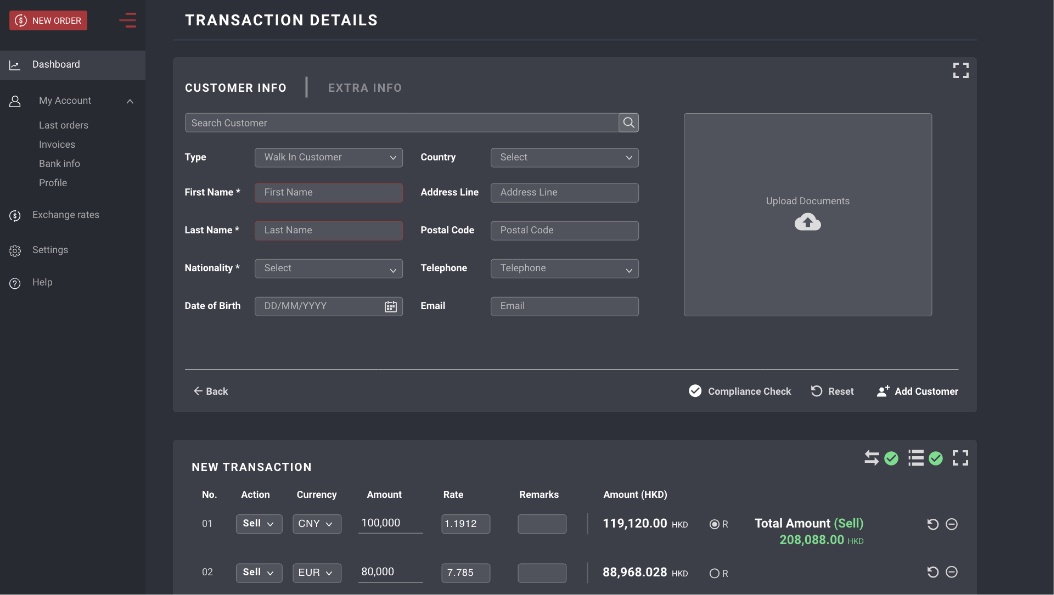Viewport: 1054px width, 595px height.
Task: Select the R radio button for row 02
Action: click(714, 573)
